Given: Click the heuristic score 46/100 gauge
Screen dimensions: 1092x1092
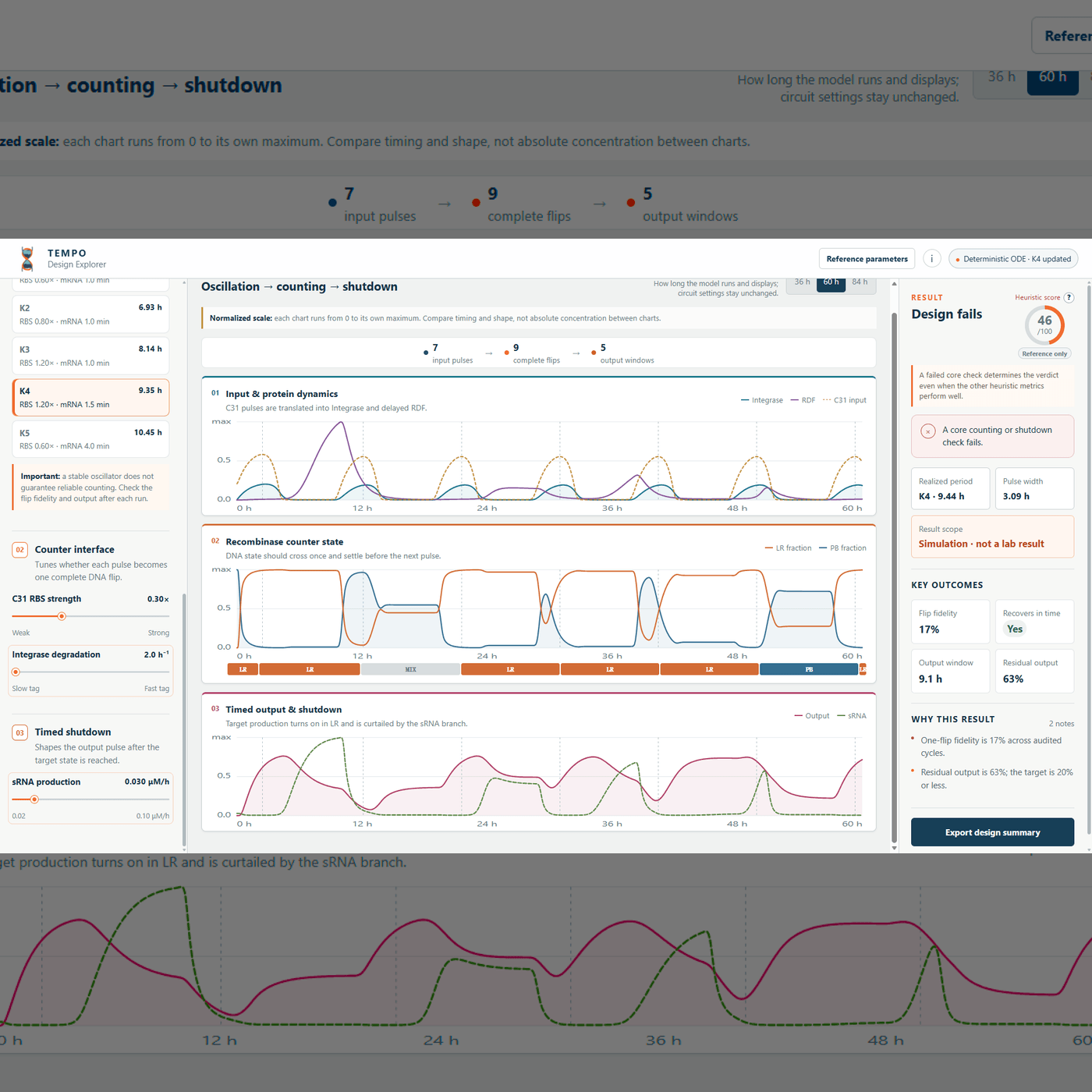Looking at the screenshot, I should coord(1044,325).
